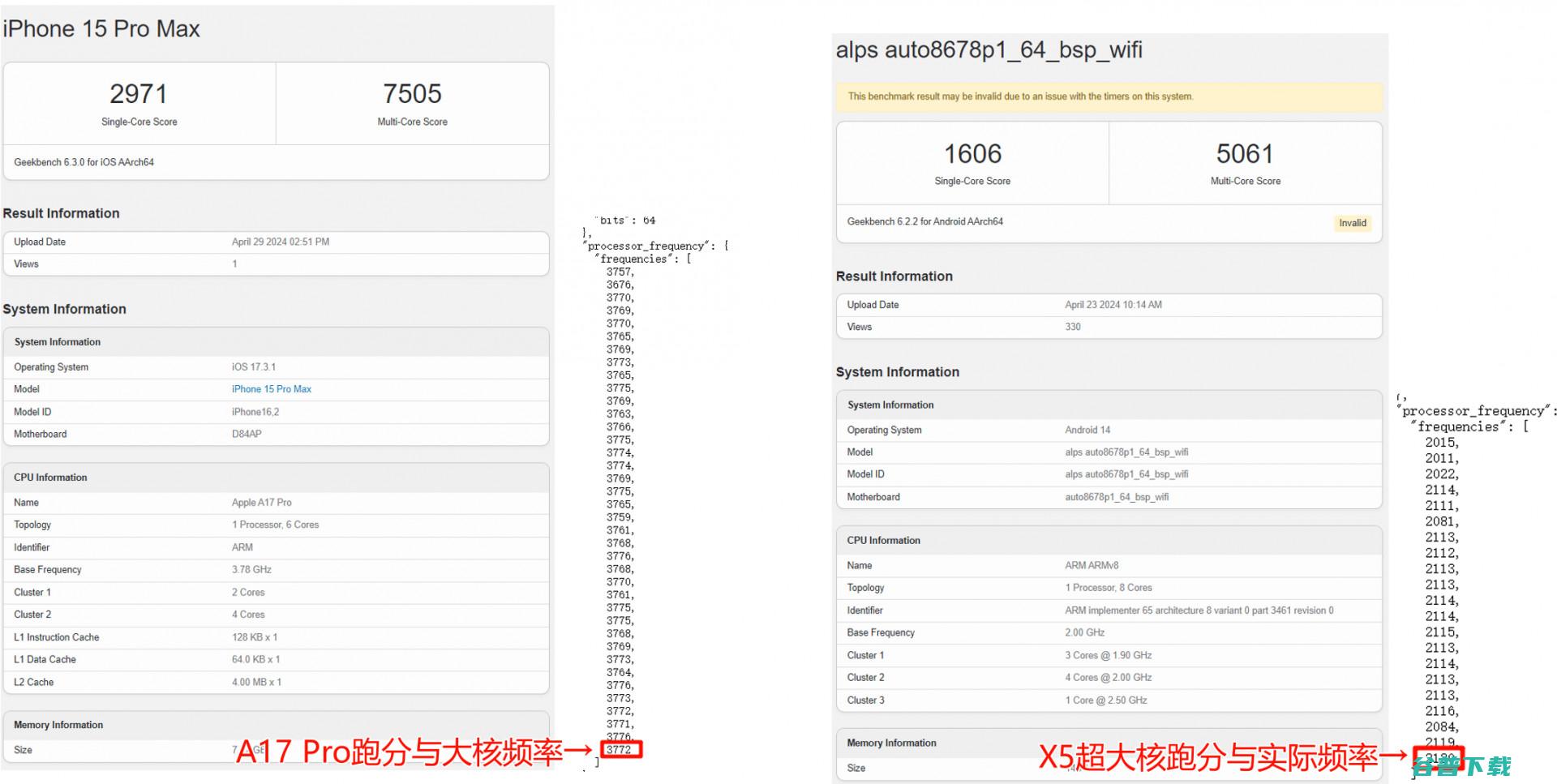The height and width of the screenshot is (784, 1557).
Task: Click the iPhone Result Information heading
Action: point(62,213)
